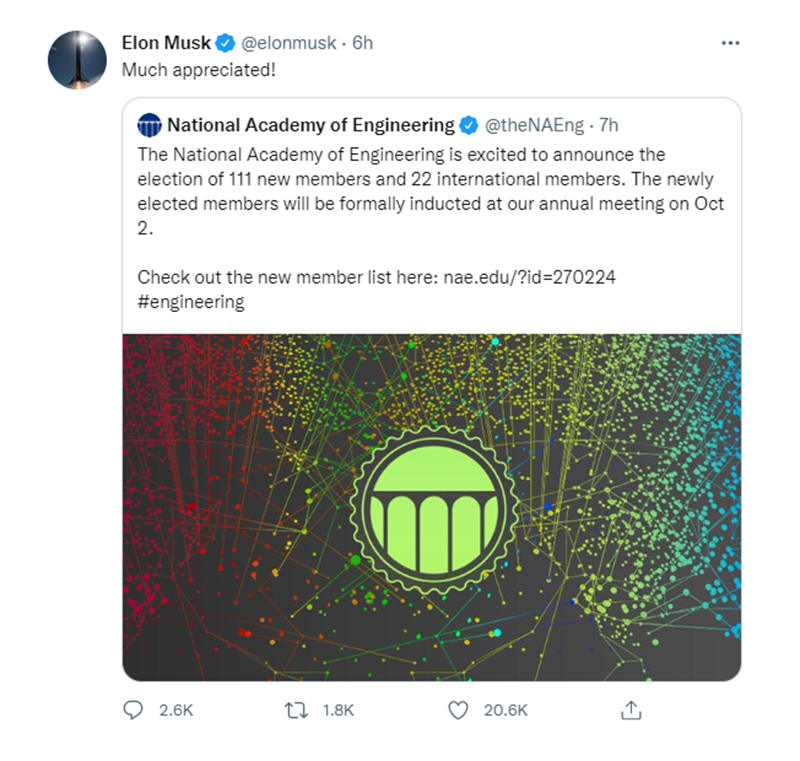The height and width of the screenshot is (761, 800).
Task: Like the tweet with the heart icon
Action: point(458,710)
